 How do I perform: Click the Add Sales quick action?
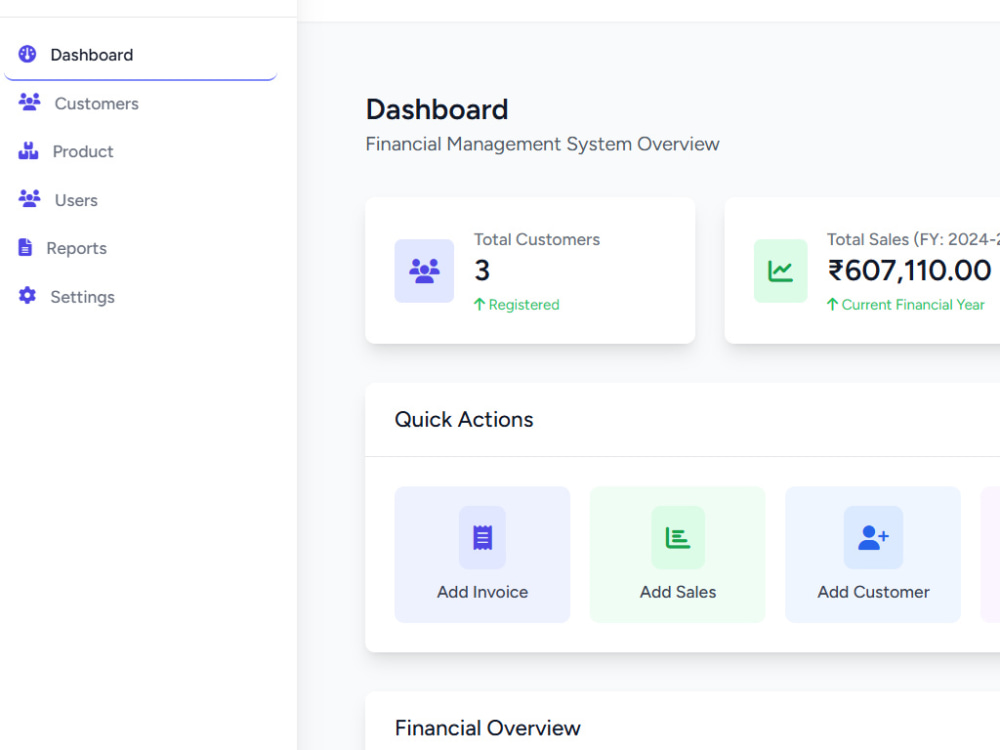[677, 555]
